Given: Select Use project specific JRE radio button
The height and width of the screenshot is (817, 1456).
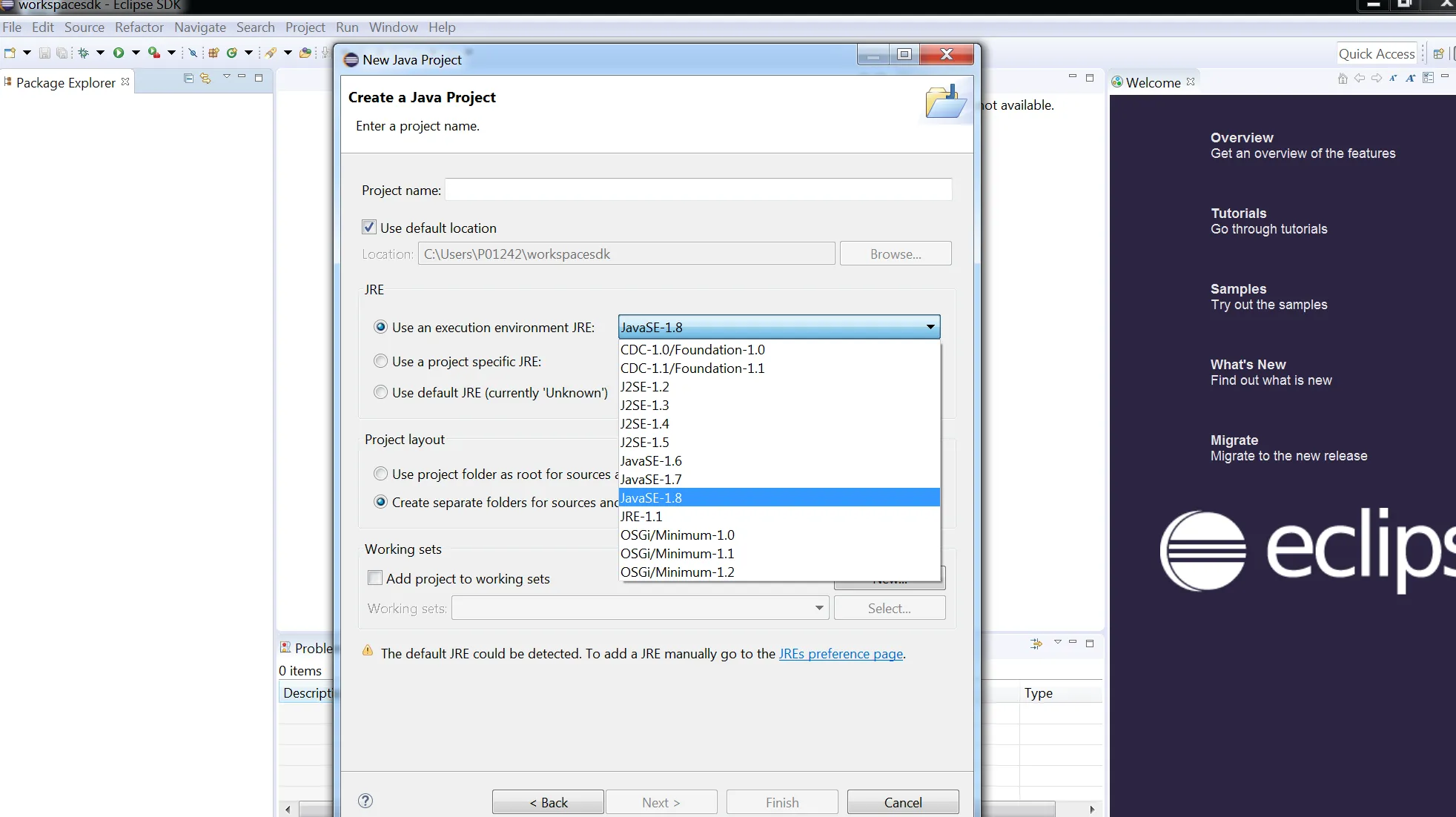Looking at the screenshot, I should pos(380,360).
